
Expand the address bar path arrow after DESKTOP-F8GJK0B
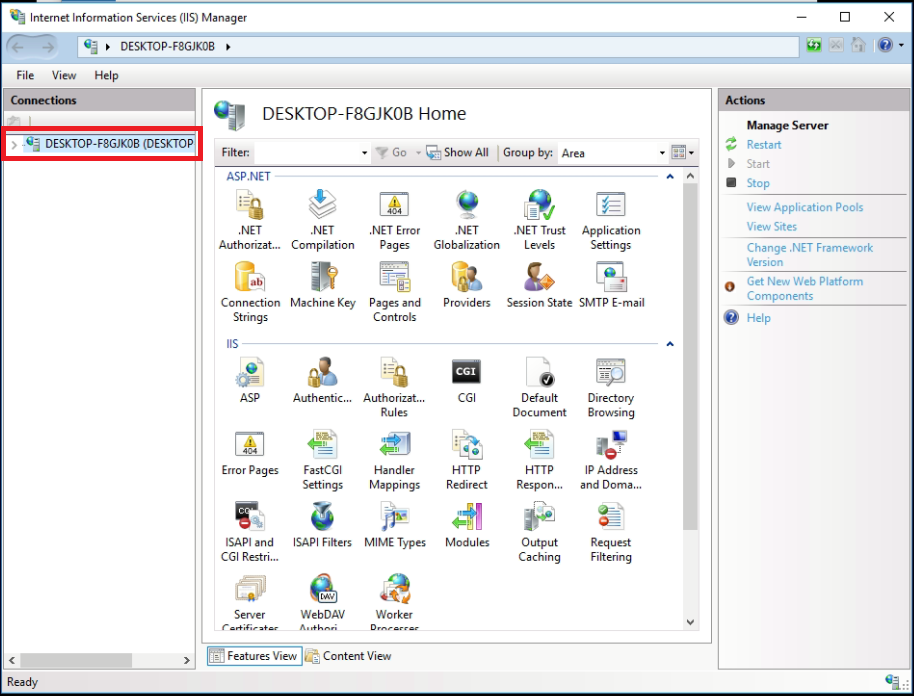point(228,47)
